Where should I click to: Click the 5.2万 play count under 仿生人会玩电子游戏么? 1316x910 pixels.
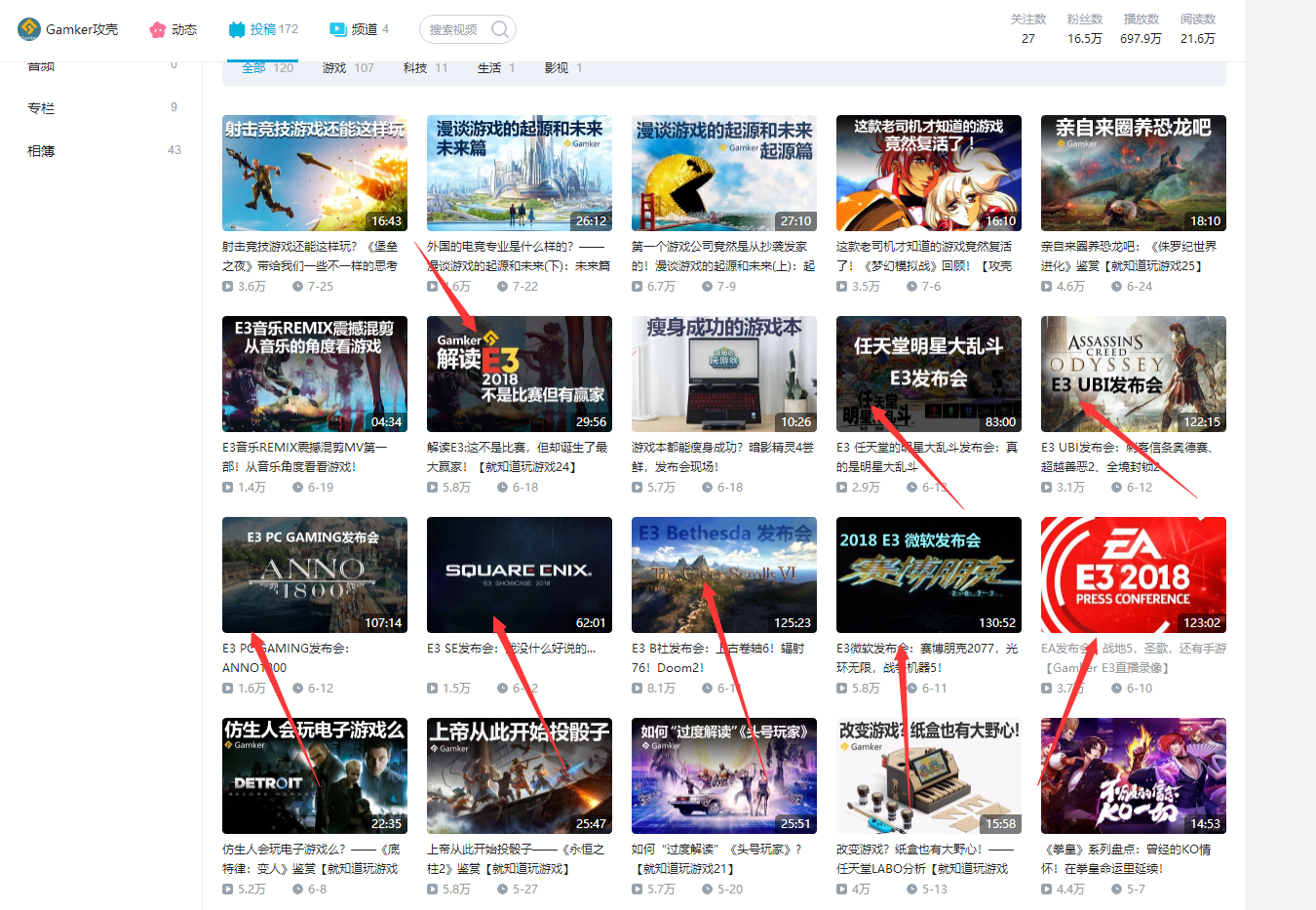click(244, 890)
